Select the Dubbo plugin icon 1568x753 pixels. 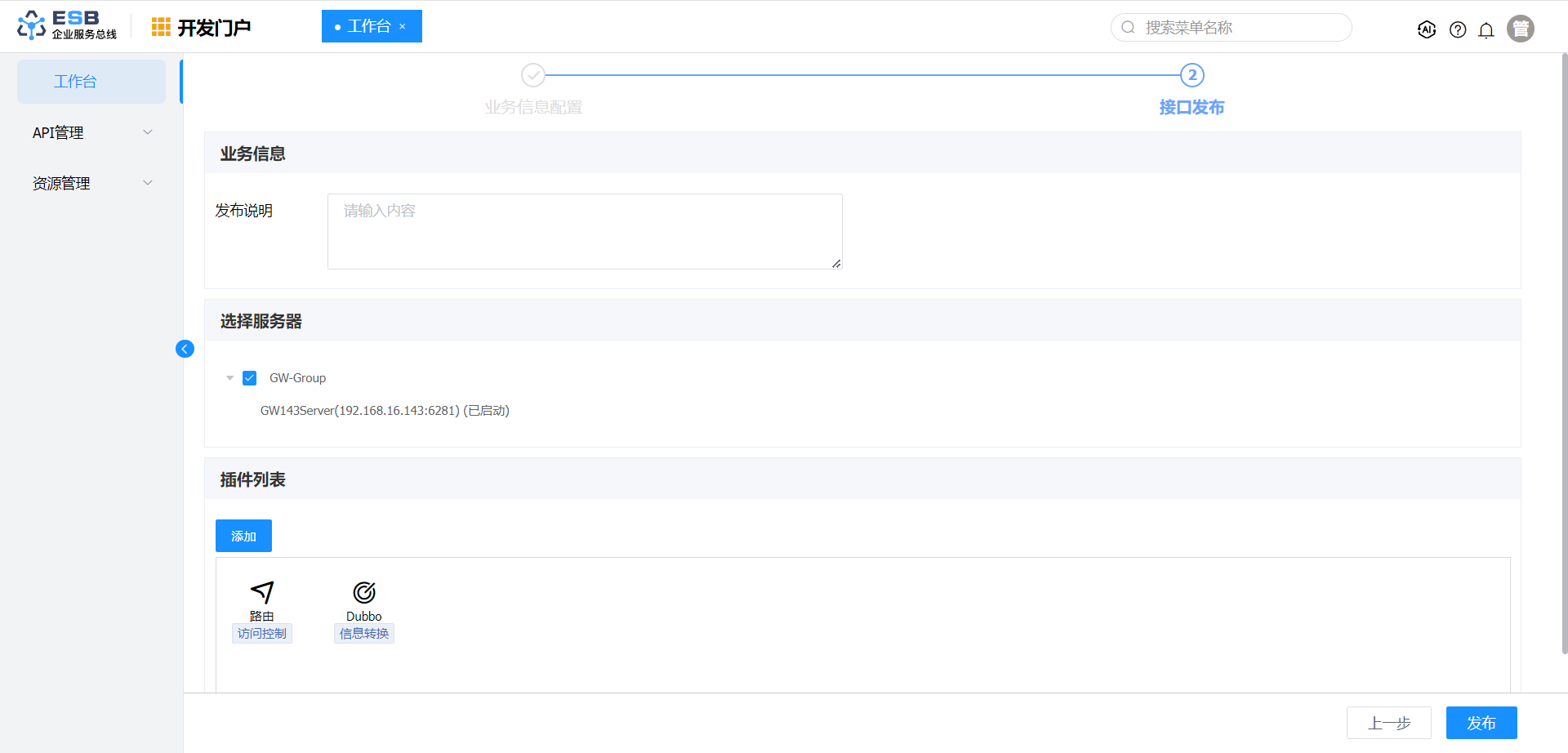[x=364, y=592]
